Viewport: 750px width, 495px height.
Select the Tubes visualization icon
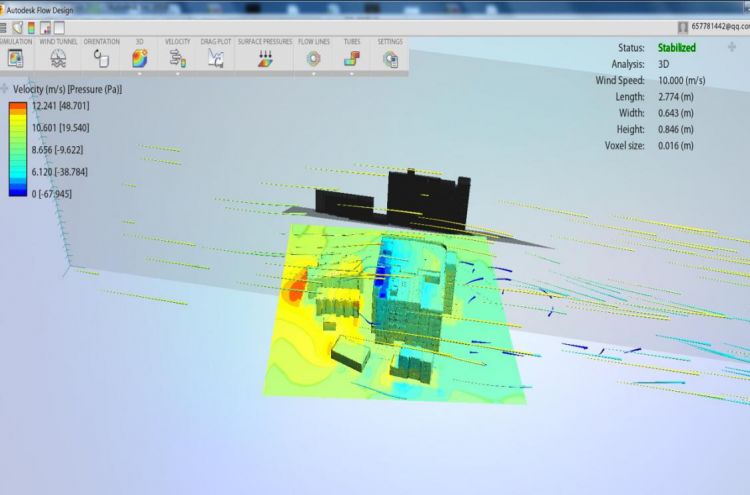[x=352, y=58]
